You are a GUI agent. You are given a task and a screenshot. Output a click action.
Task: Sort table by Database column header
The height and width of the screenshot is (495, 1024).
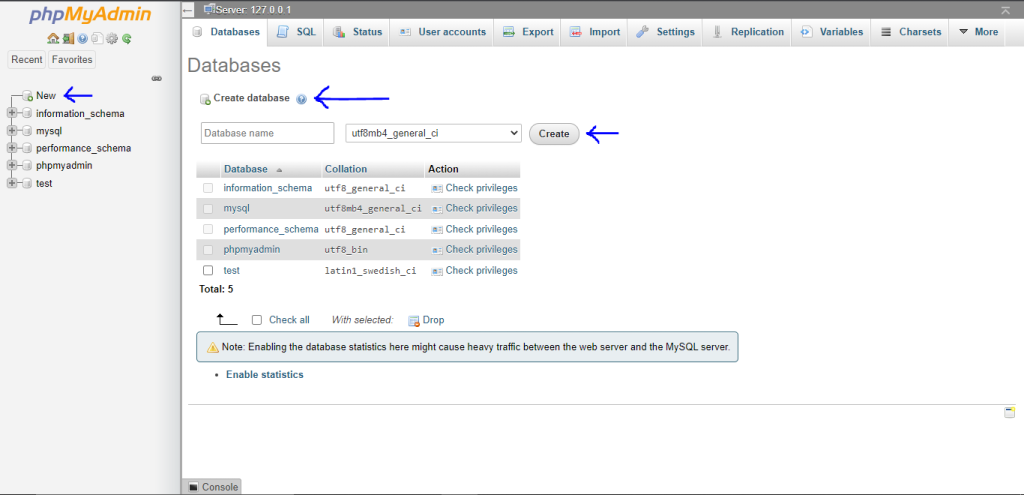pyautogui.click(x=246, y=169)
